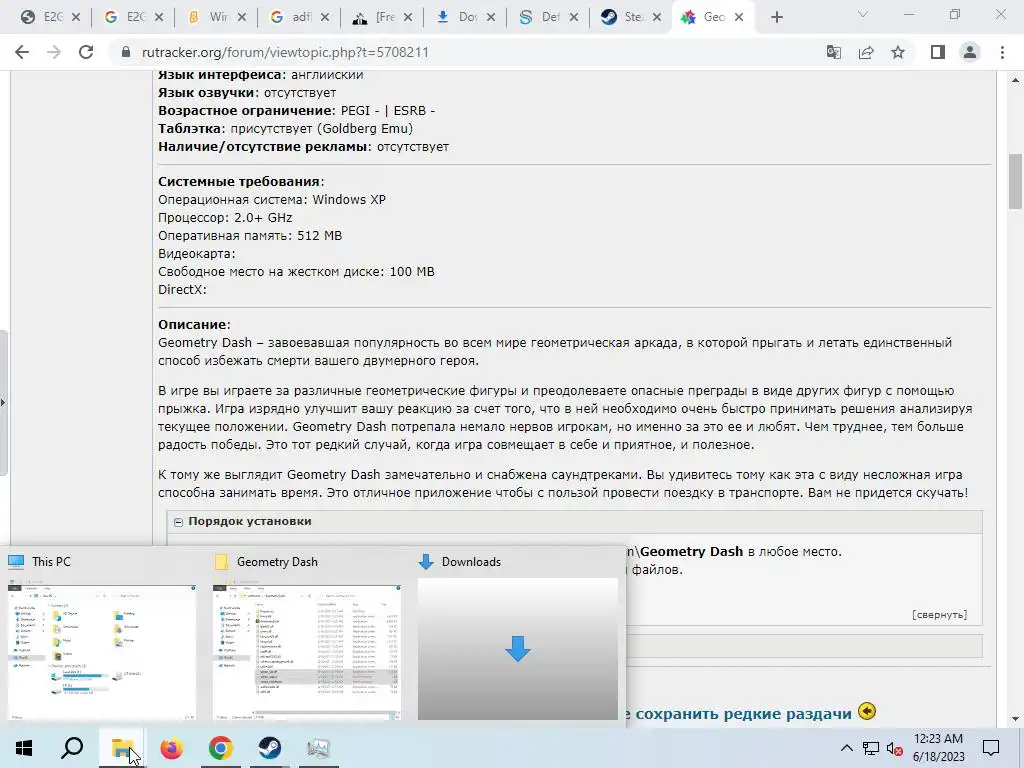This screenshot has width=1024, height=768.
Task: Go back to the previous page
Action: pyautogui.click(x=22, y=52)
